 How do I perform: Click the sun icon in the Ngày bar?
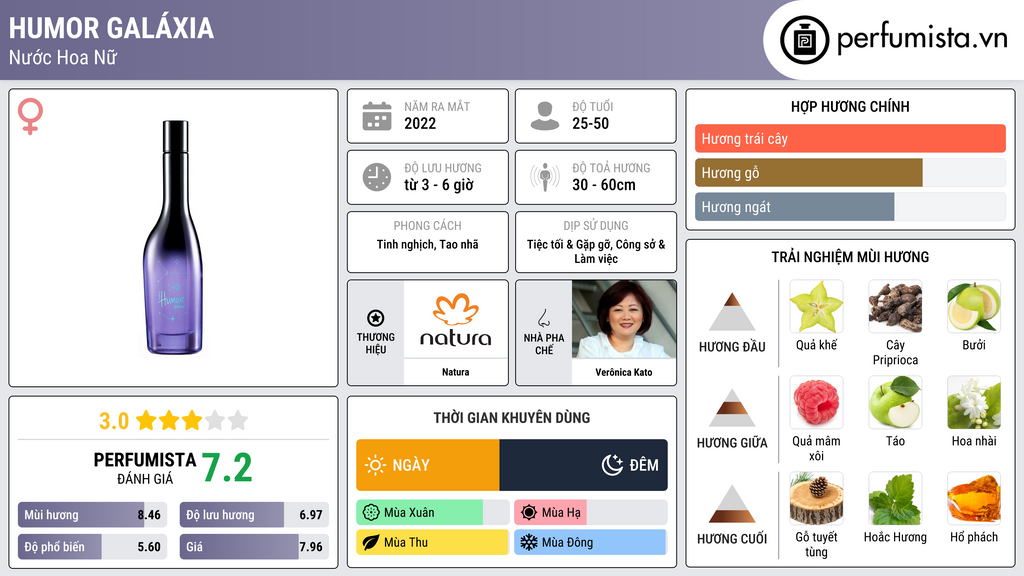coord(376,465)
